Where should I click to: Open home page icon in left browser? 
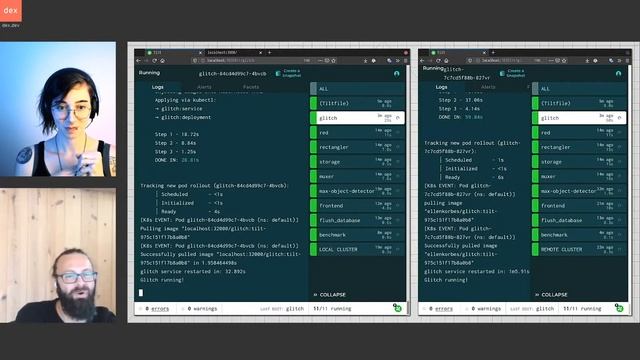click(x=162, y=60)
